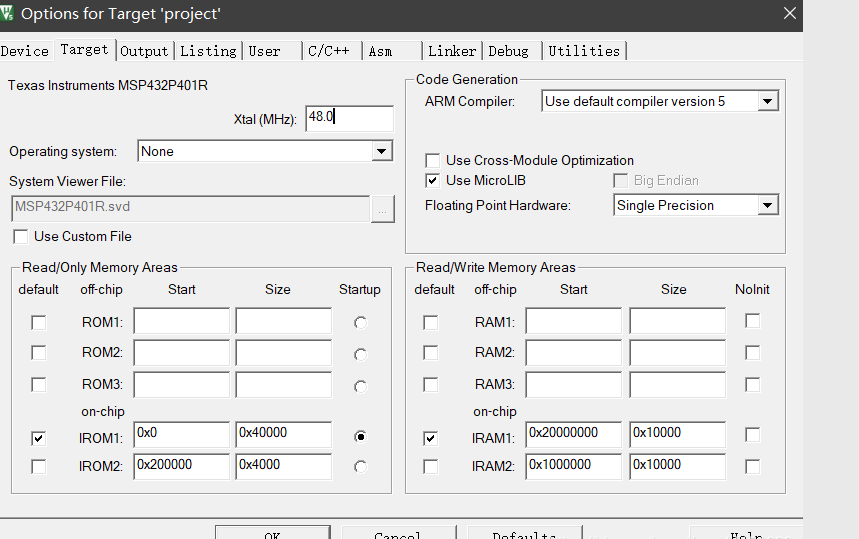Select ROM3 as Startup radio button
Screen dimensions: 859x539
(x=360, y=387)
